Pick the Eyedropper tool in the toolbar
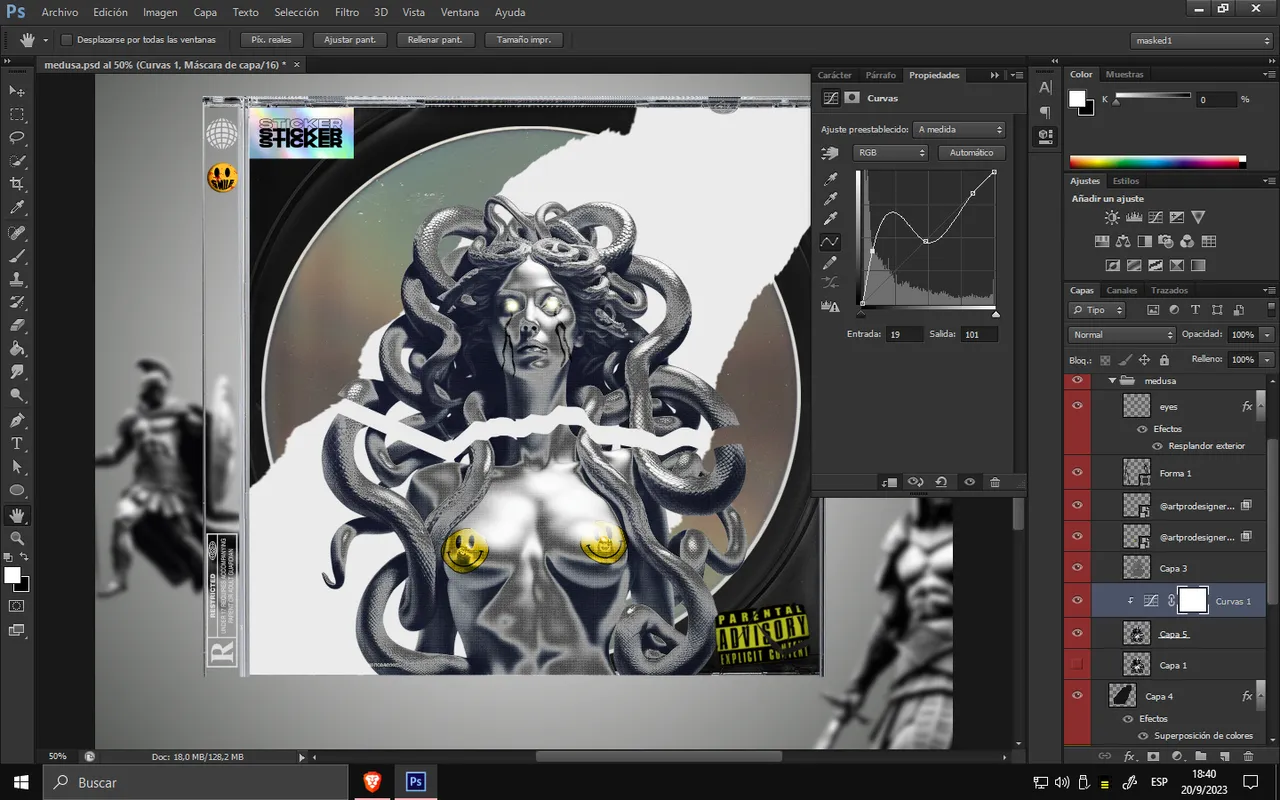1280x800 pixels. 17,208
